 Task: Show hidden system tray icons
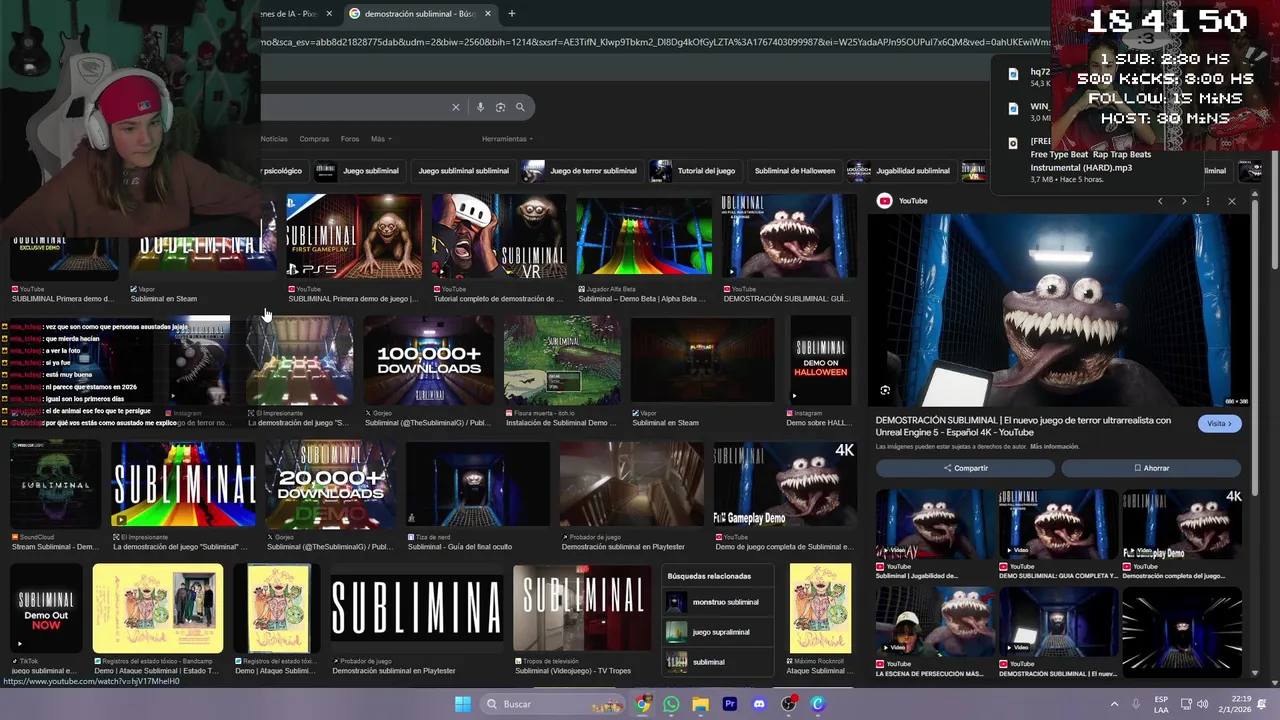pyautogui.click(x=1114, y=704)
